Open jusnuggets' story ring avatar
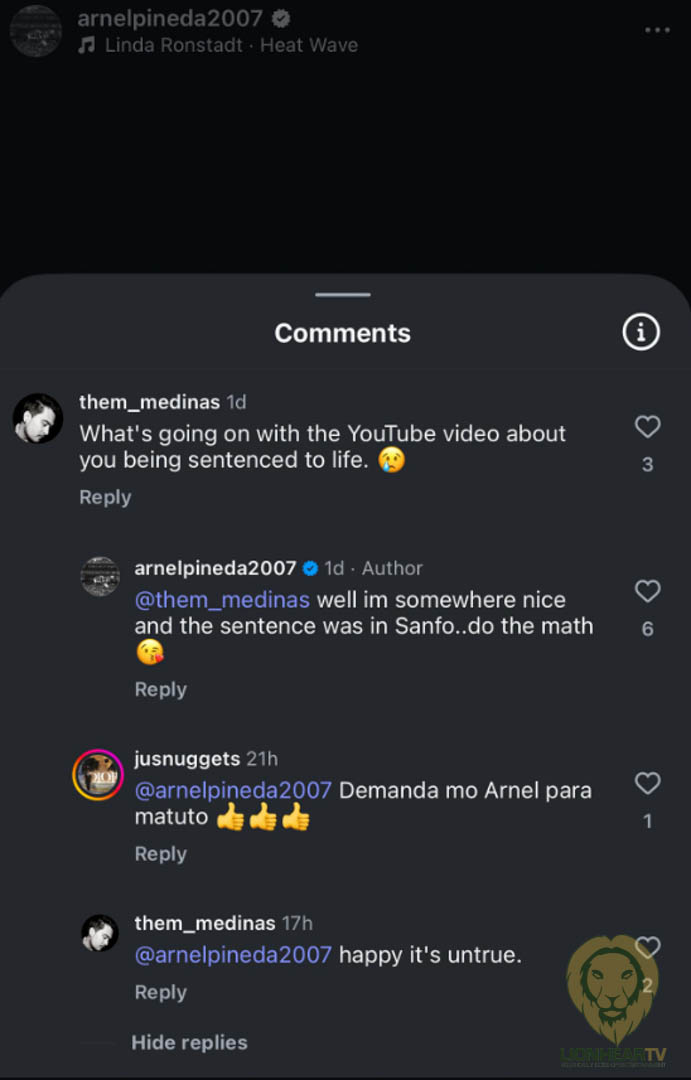Screen dimensions: 691x1080 [x=98, y=775]
